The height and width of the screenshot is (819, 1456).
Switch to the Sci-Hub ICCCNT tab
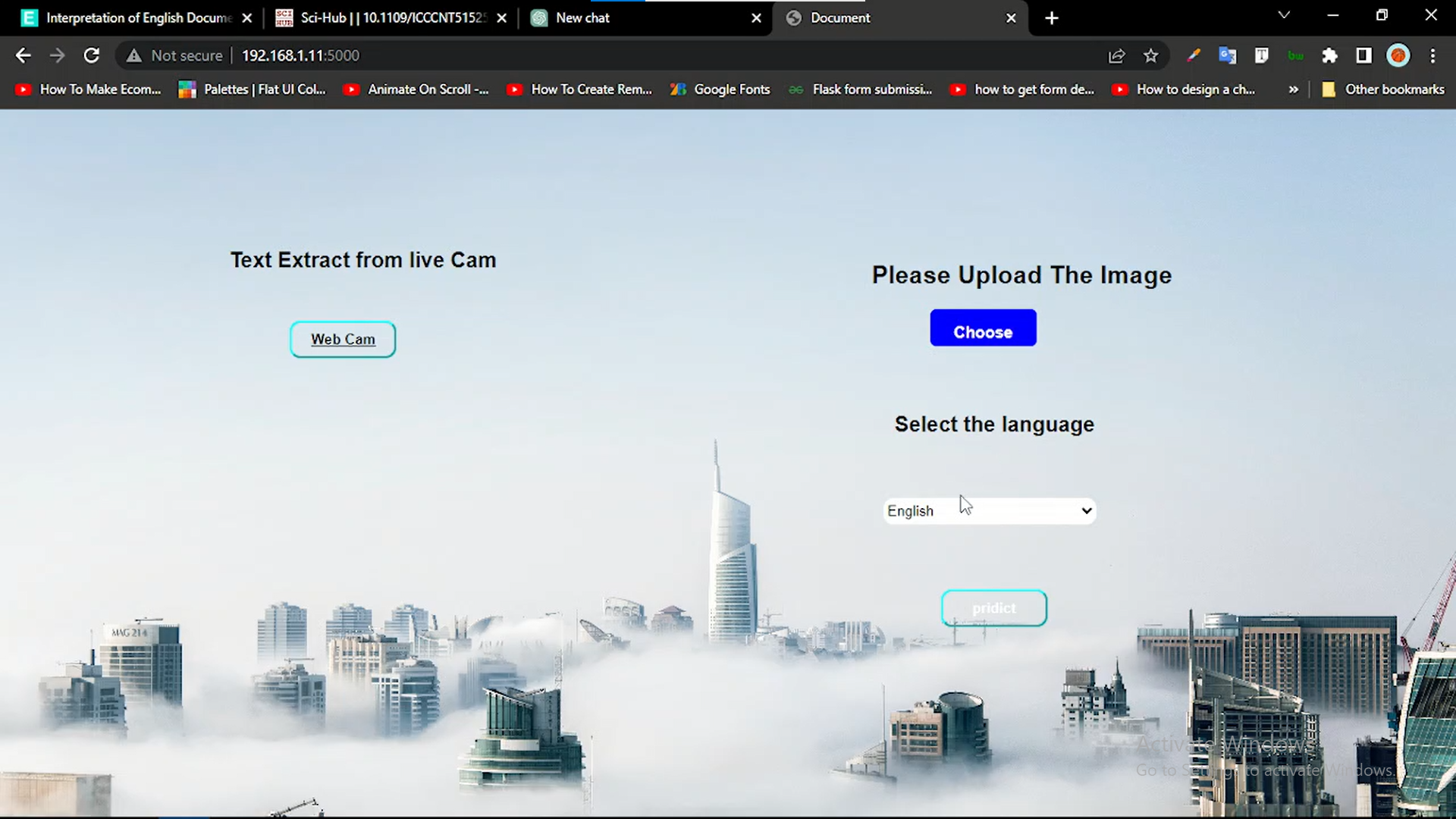(389, 17)
